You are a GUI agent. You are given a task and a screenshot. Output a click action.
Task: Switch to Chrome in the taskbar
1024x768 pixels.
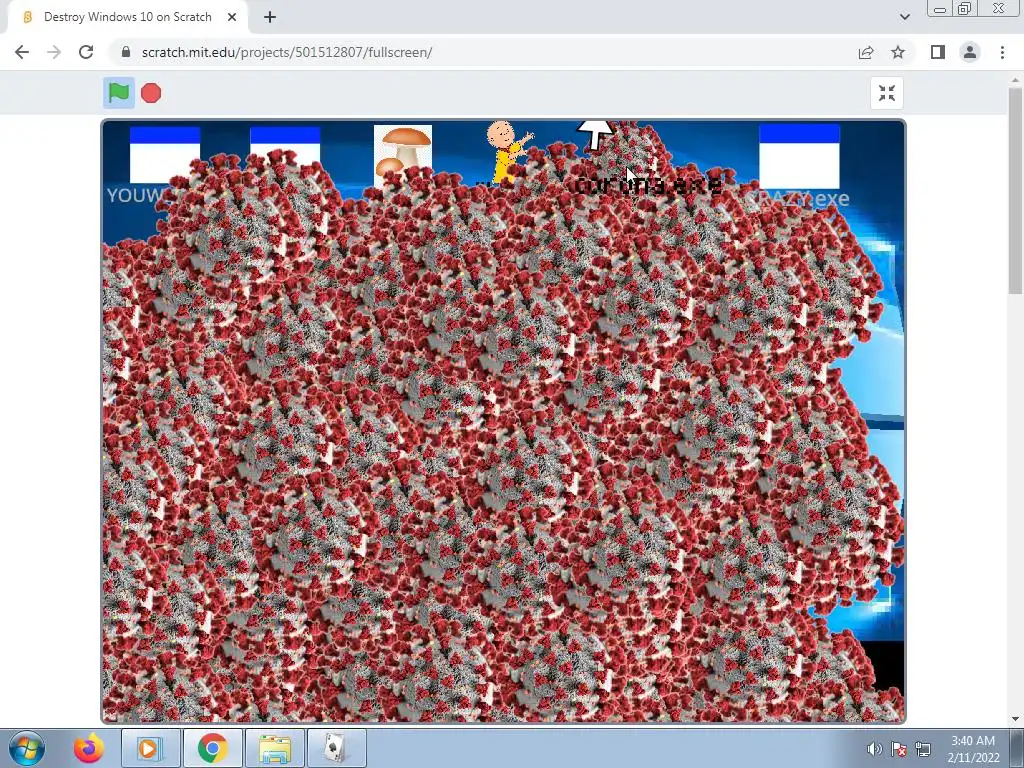pos(212,748)
